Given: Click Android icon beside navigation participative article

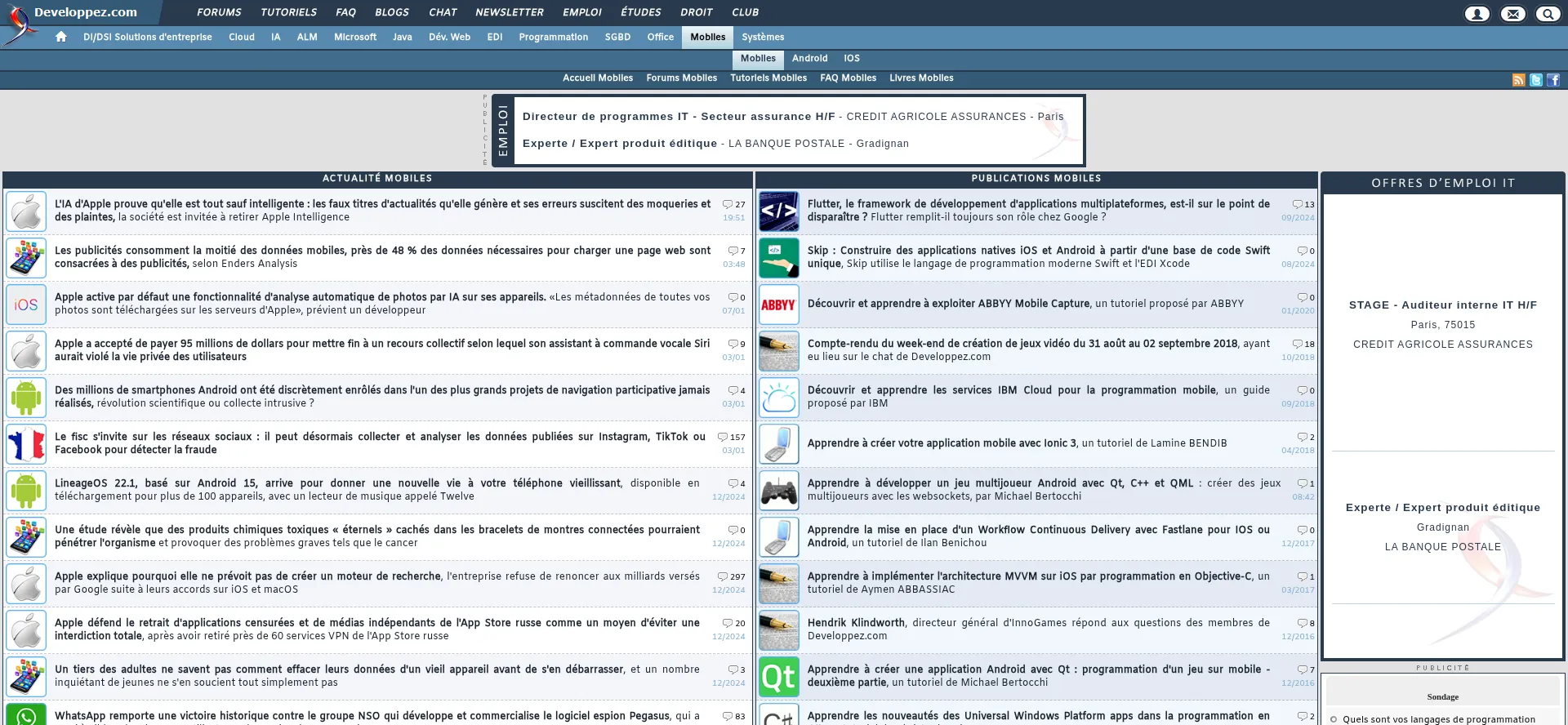Looking at the screenshot, I should 26,398.
